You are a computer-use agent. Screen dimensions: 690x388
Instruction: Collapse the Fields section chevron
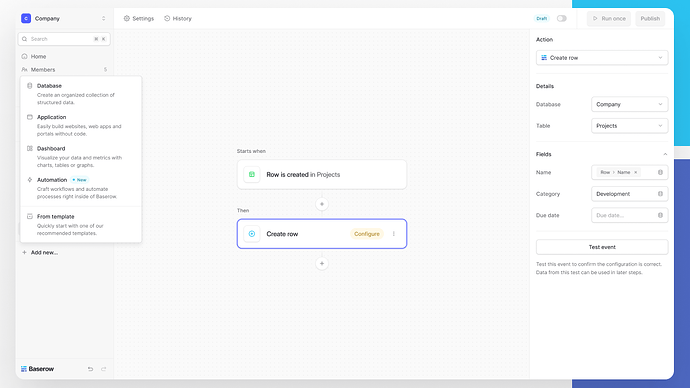pyautogui.click(x=665, y=154)
